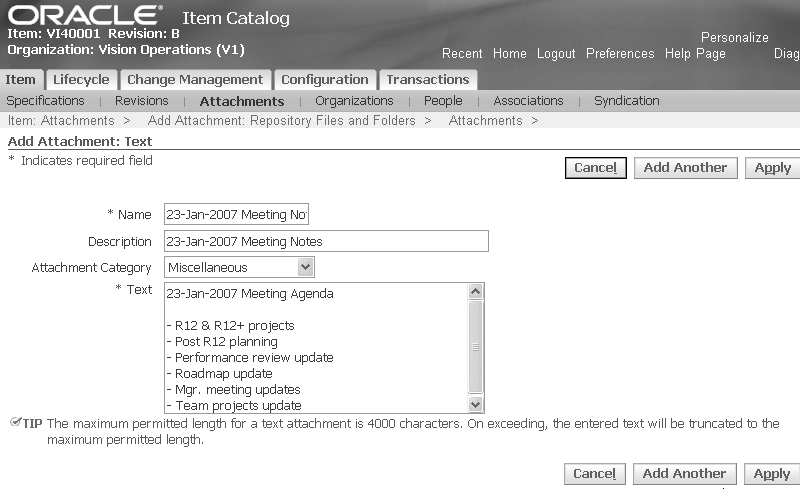
Task: Click the Oracle logo
Action: tap(85, 15)
